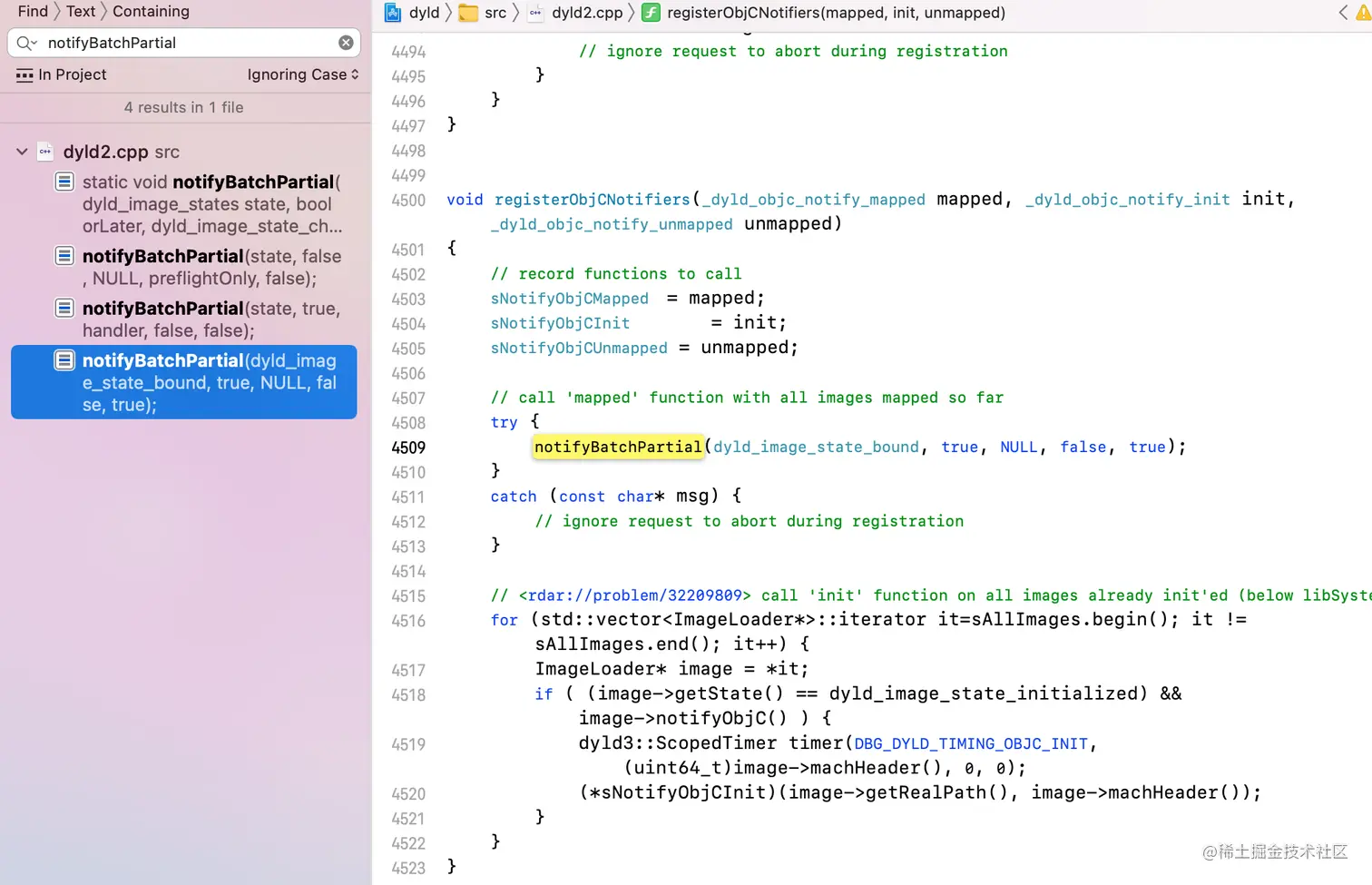Click the dyld breadcrumb item

pos(424,13)
